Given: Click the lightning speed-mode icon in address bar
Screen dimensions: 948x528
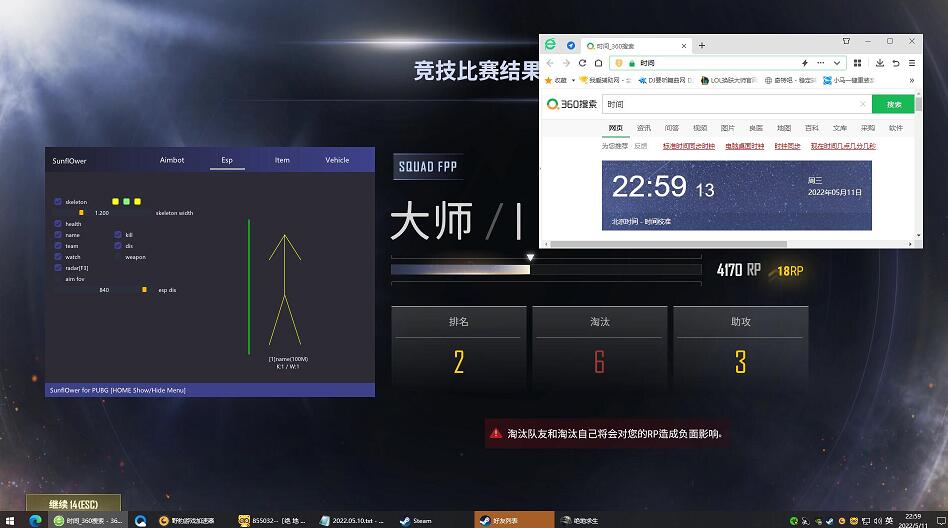Looking at the screenshot, I should [805, 63].
